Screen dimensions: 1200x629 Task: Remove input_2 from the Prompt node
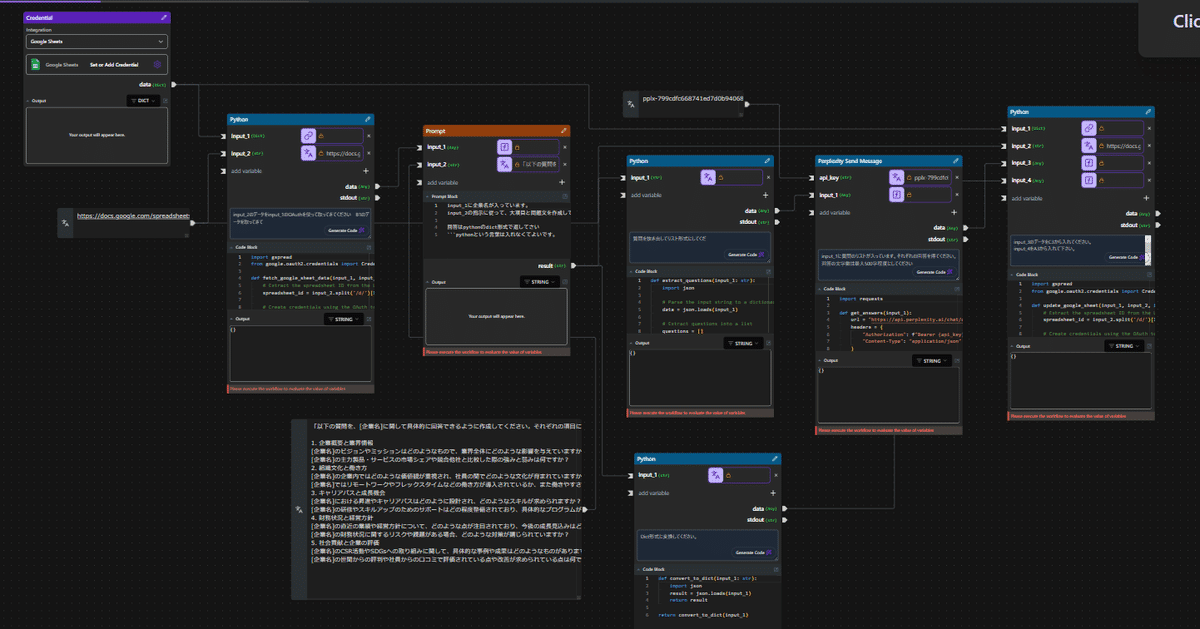(x=563, y=164)
